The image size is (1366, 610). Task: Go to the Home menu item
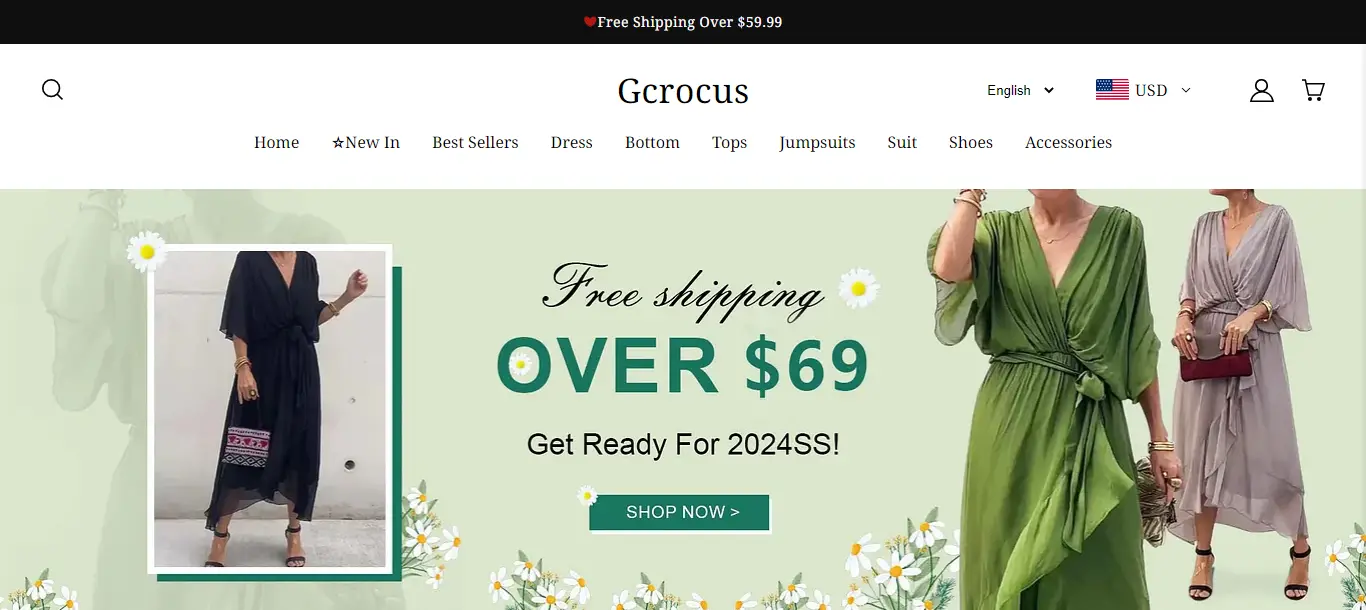coord(277,143)
